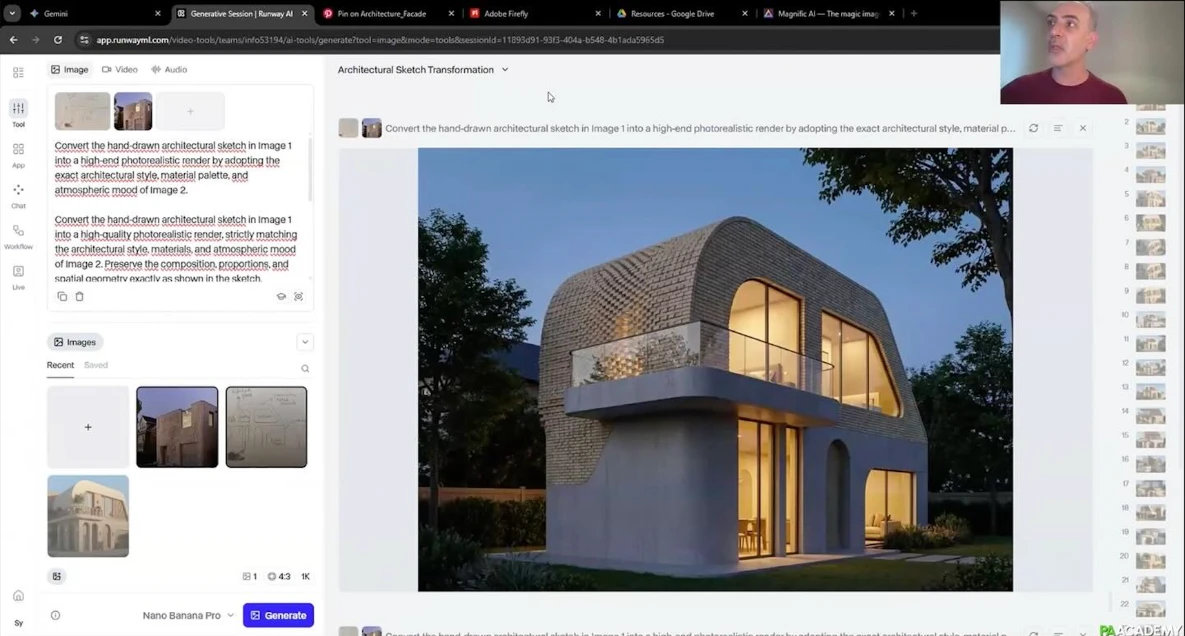The height and width of the screenshot is (636, 1185).
Task: Click the Generate button
Action: point(278,615)
